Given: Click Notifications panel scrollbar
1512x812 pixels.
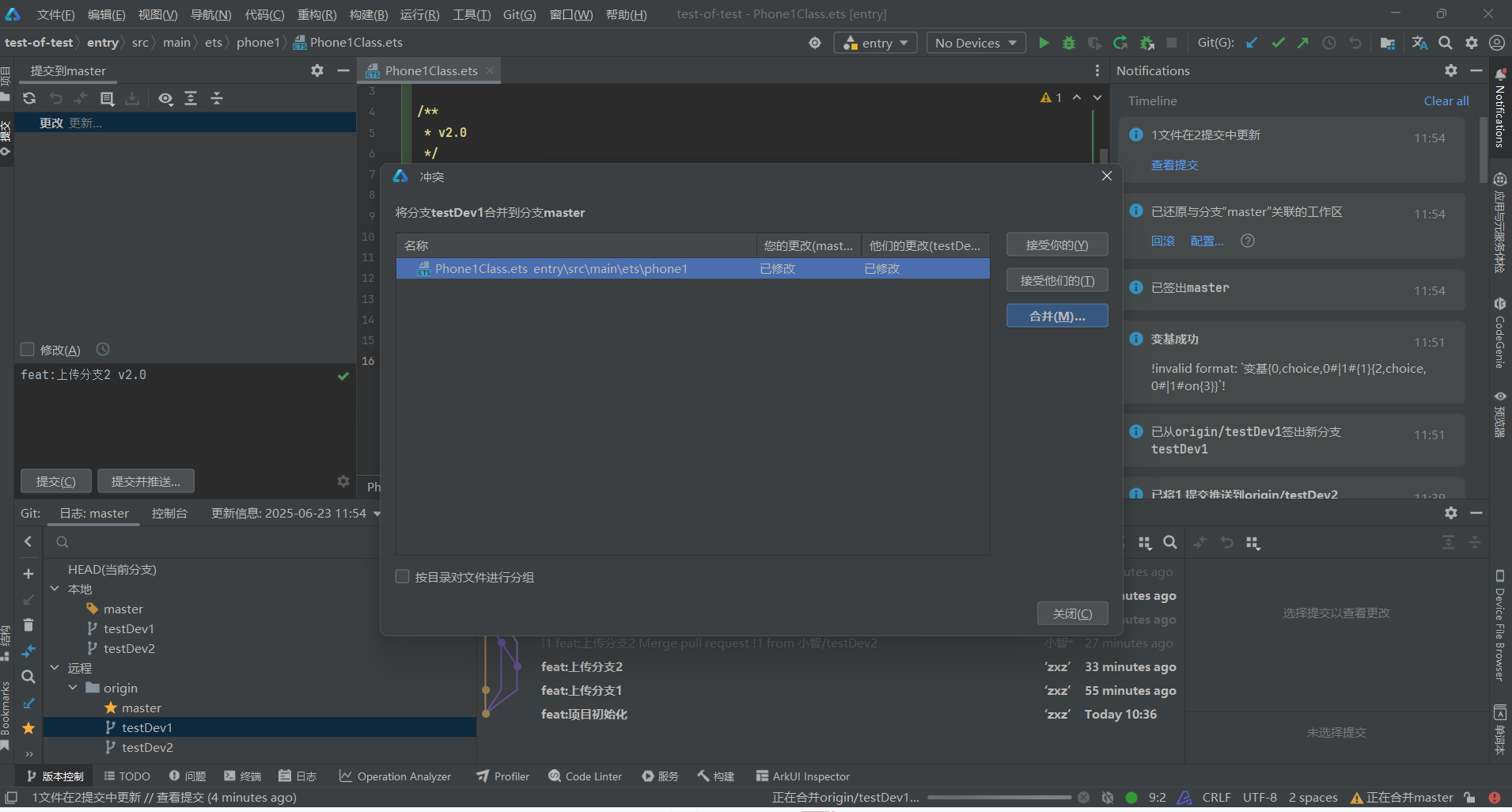Looking at the screenshot, I should click(1483, 150).
